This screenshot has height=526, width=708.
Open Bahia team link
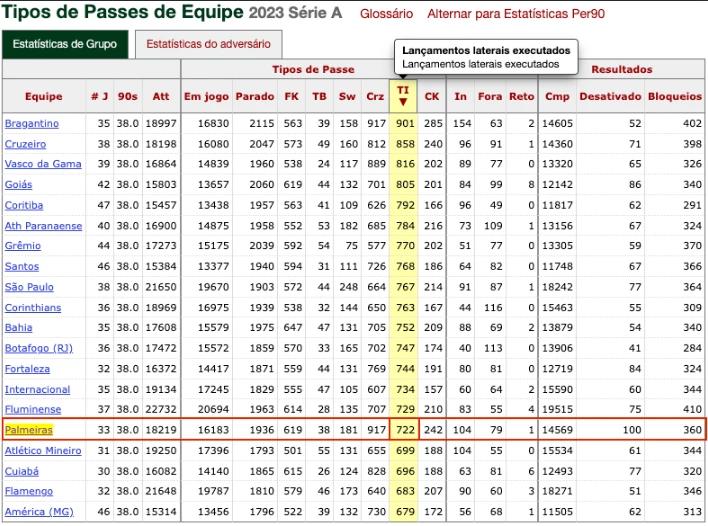click(x=18, y=327)
